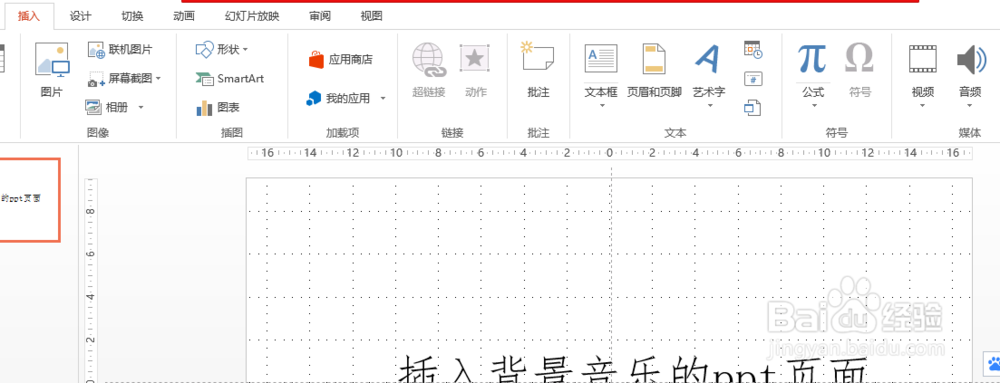Insert date and time icon
This screenshot has width=1000, height=383.
[753, 50]
